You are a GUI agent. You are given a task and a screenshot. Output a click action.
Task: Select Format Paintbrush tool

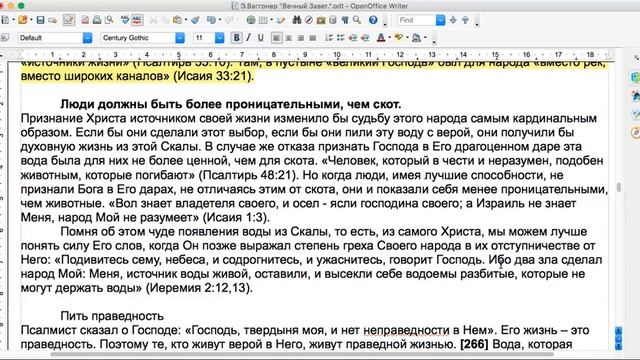(195, 20)
